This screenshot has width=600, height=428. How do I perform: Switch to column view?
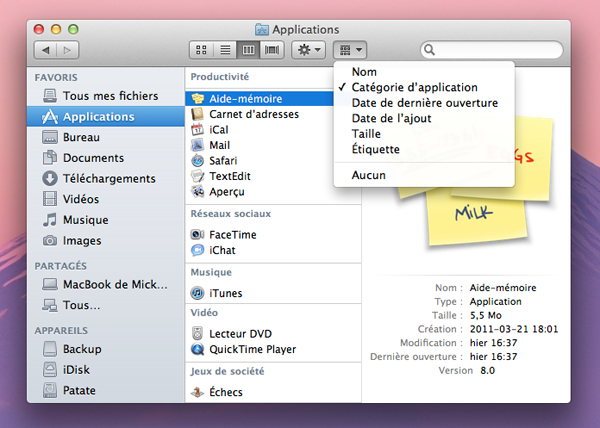pos(248,50)
